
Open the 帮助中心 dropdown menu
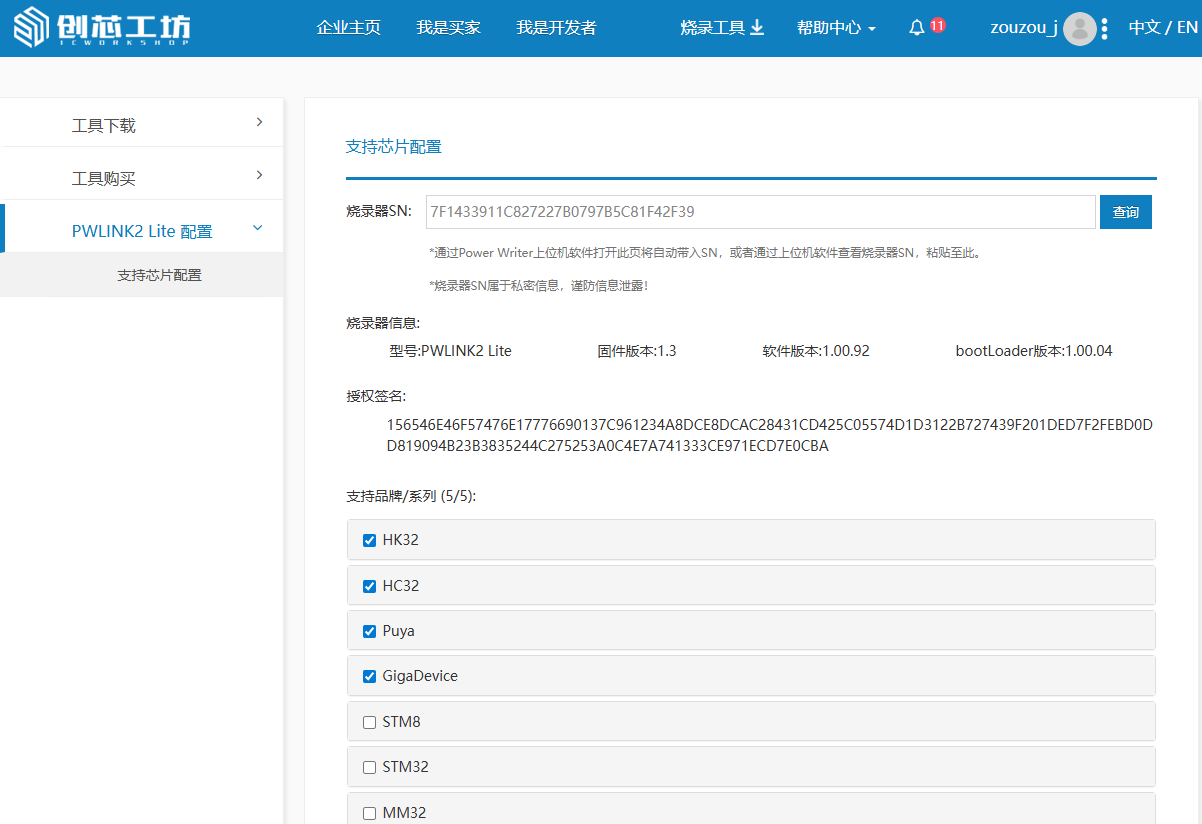(836, 28)
